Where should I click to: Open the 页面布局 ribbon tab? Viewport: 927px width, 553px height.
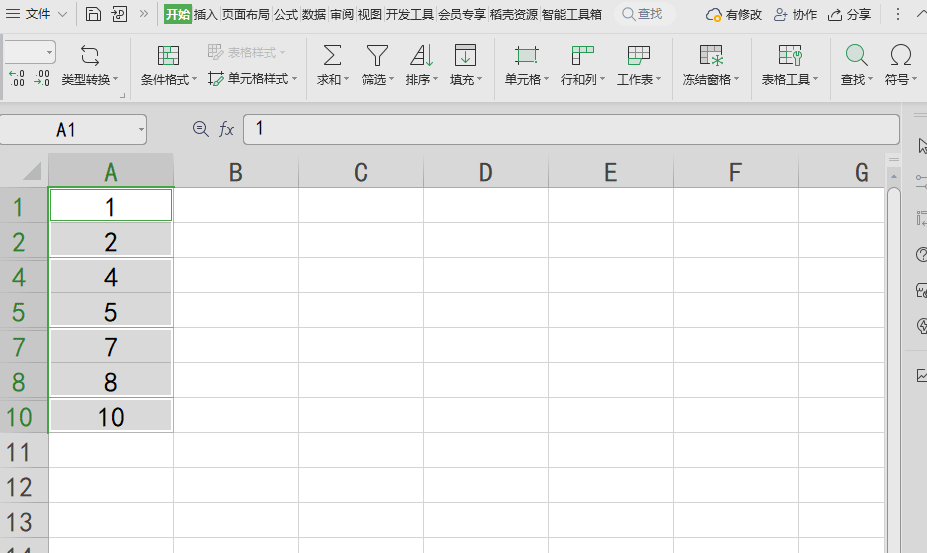(x=245, y=14)
